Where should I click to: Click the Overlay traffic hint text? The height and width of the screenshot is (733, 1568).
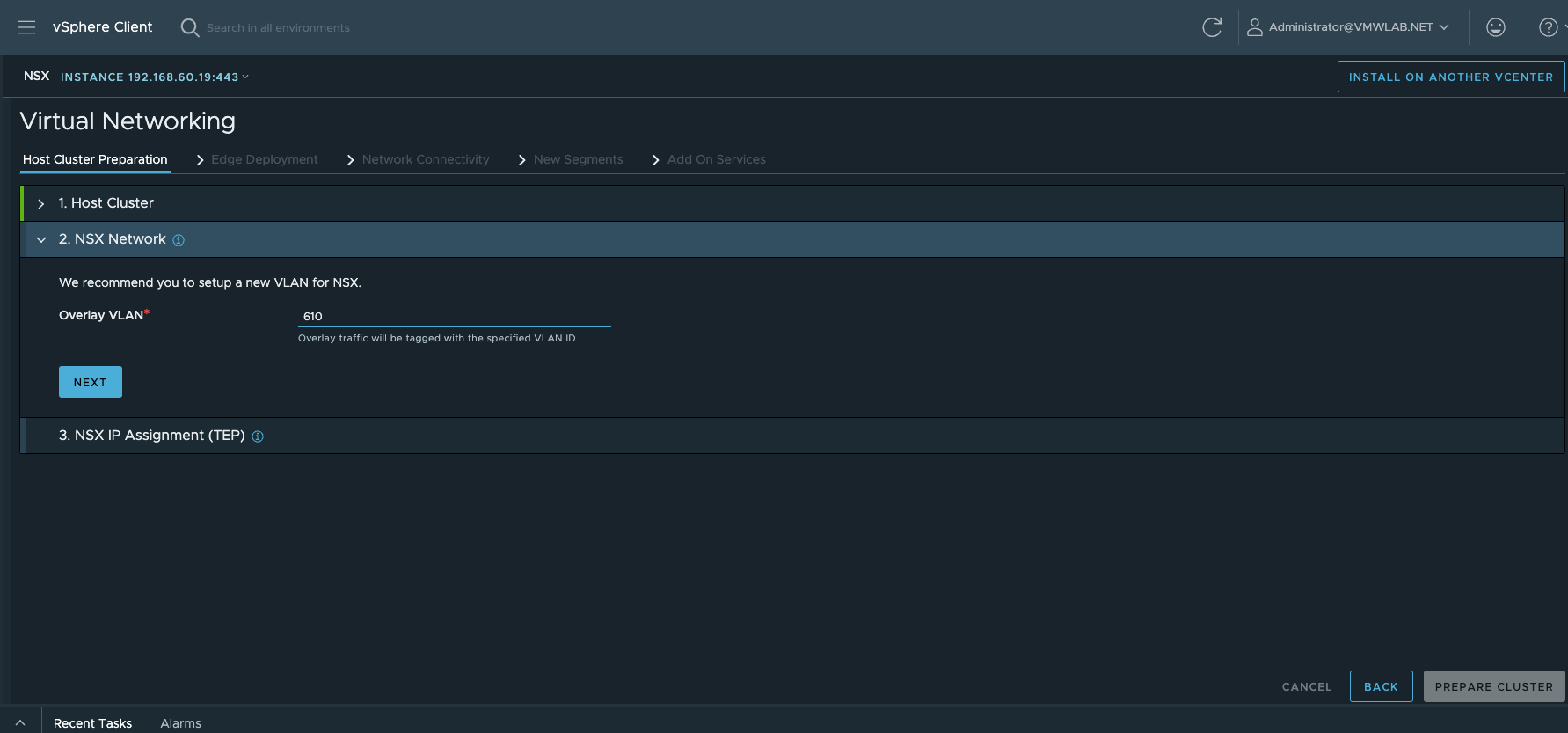437,338
